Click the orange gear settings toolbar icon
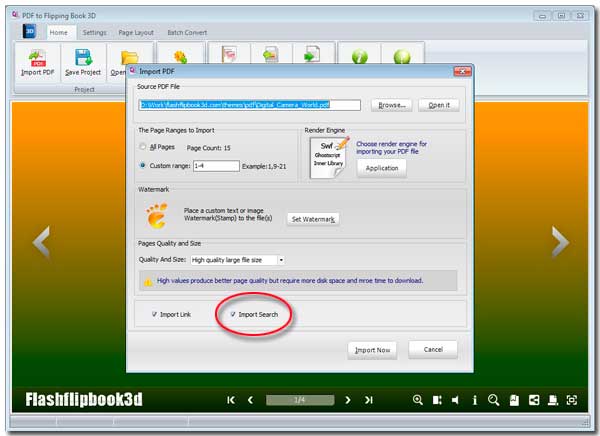 tap(180, 57)
